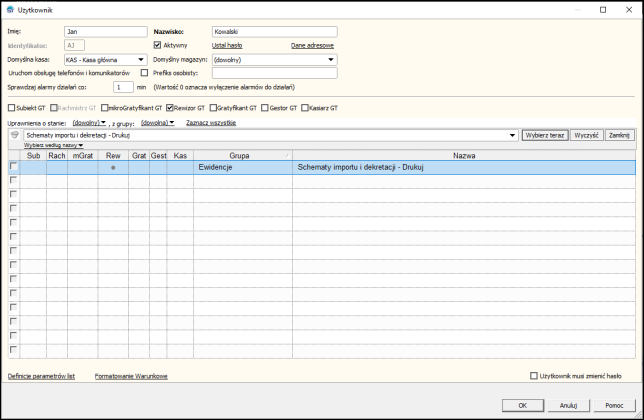Open the Domyślna kasa dropdown
This screenshot has width=644, height=420.
(x=140, y=60)
